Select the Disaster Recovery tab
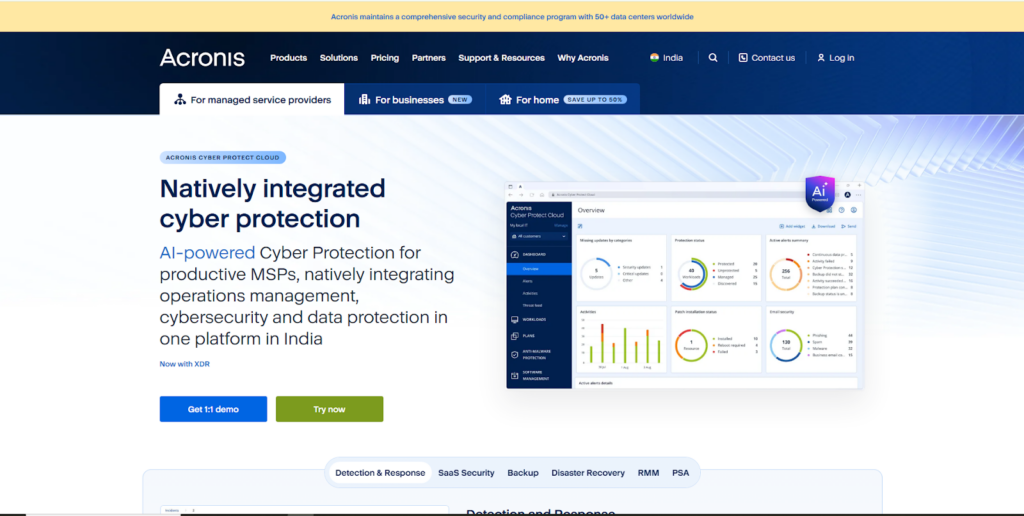 [x=586, y=473]
